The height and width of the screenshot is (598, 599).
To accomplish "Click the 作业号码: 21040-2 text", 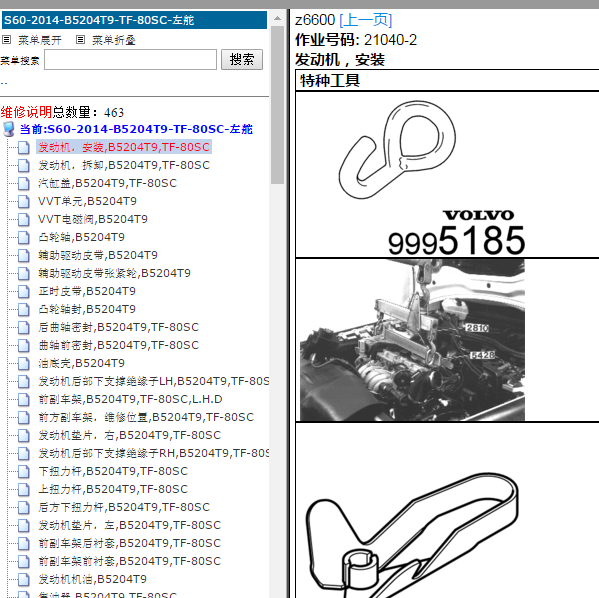I will 356,40.
